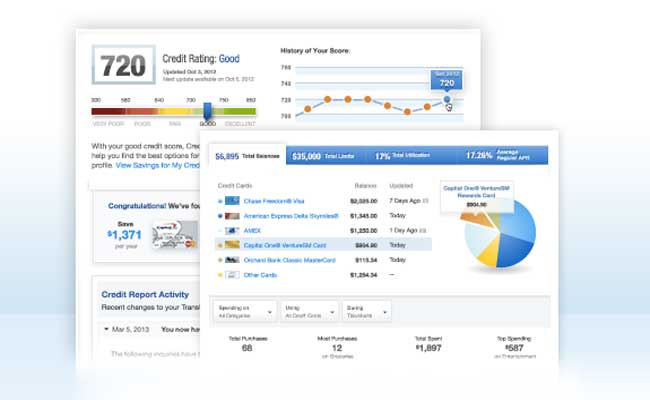Image resolution: width=650 pixels, height=400 pixels.
Task: Click the 720 credit score box
Action: [x=124, y=65]
